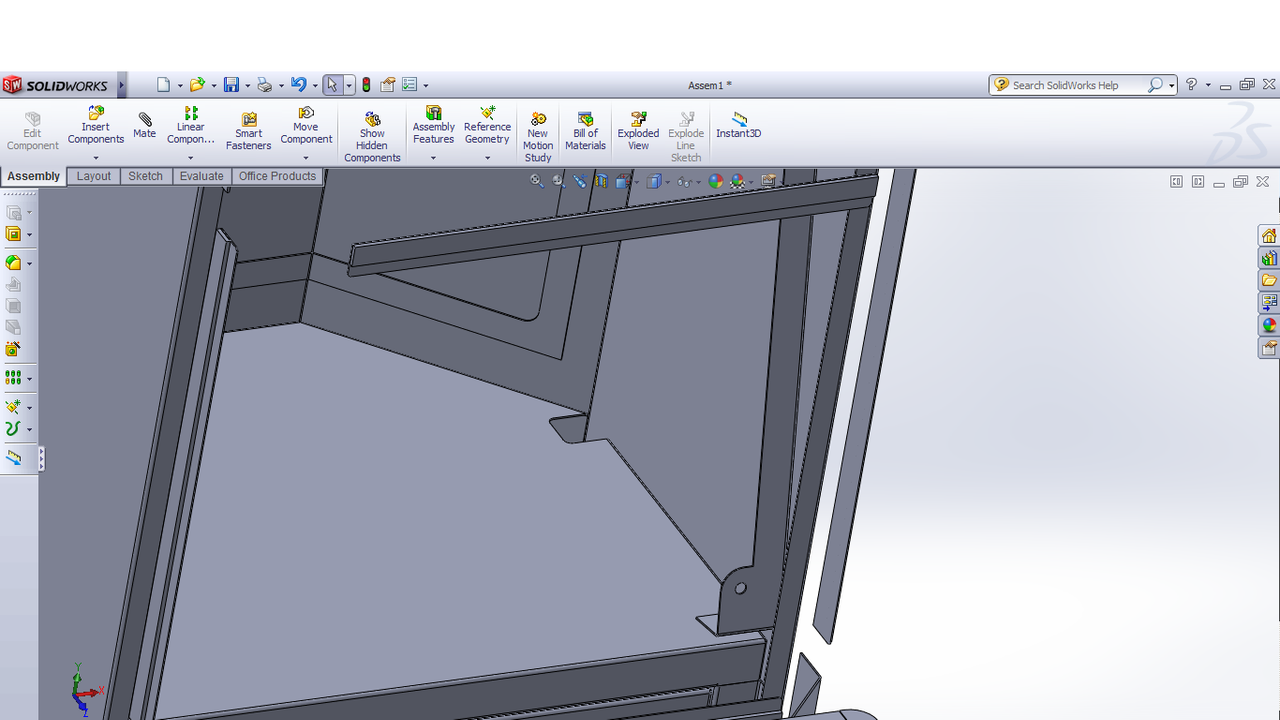Open Appearances tab in task pane
Image resolution: width=1280 pixels, height=720 pixels.
[1269, 325]
